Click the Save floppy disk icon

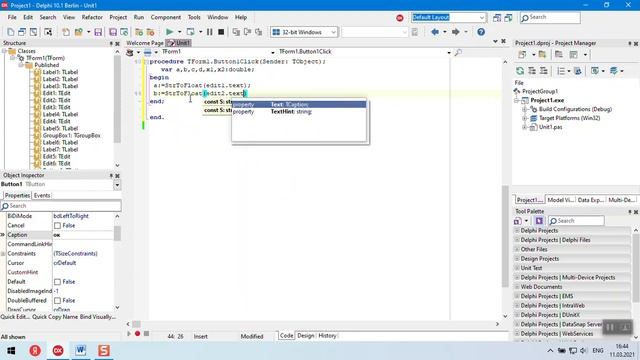[98, 32]
